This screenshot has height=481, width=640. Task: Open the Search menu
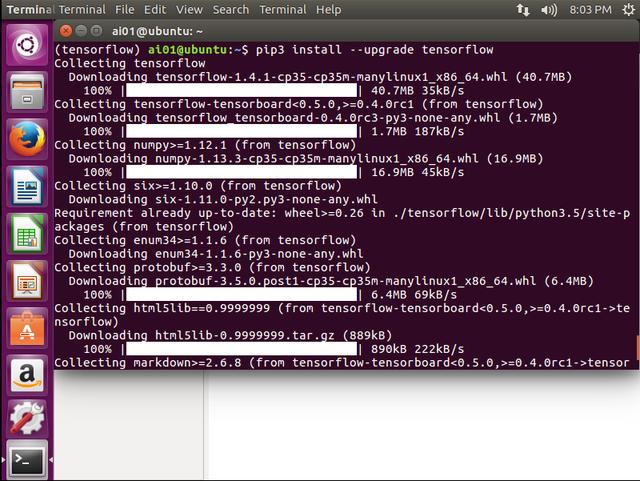(x=231, y=9)
